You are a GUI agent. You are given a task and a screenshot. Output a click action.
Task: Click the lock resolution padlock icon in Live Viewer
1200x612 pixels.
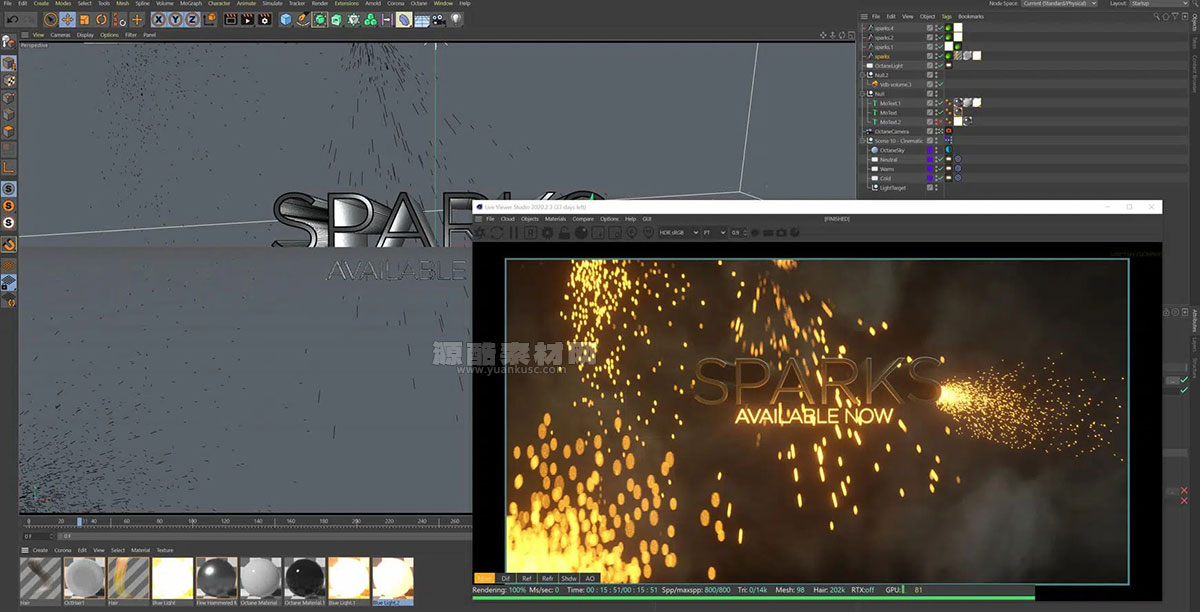pos(562,233)
